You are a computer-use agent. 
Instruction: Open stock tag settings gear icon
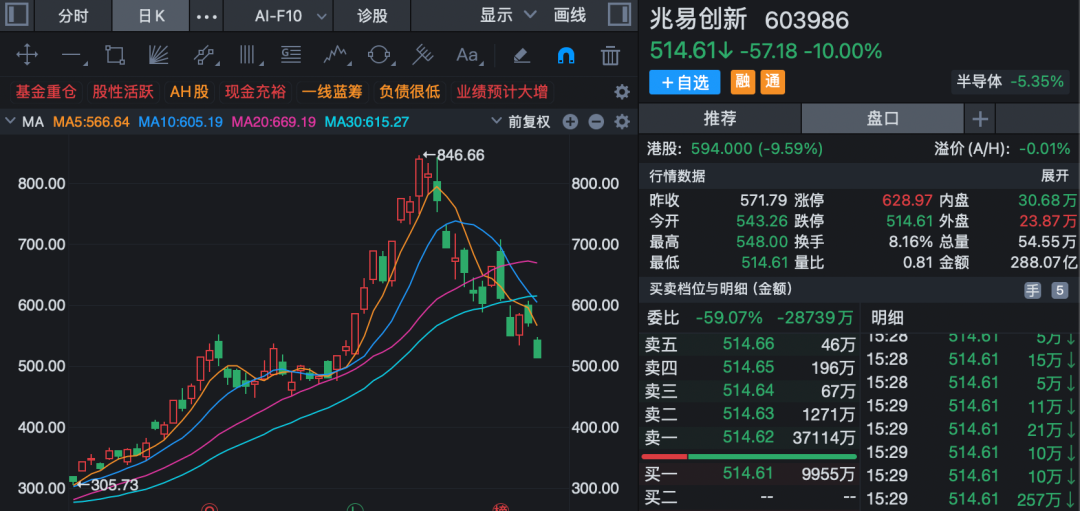coord(622,92)
